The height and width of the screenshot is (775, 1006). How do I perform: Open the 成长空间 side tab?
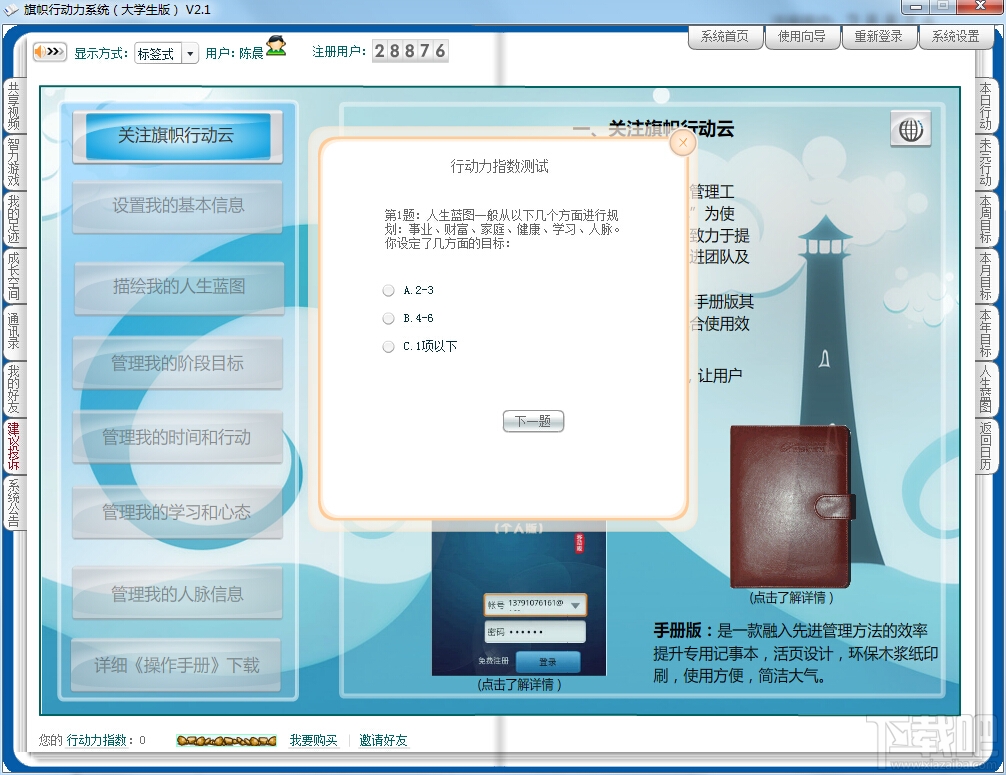[x=13, y=276]
